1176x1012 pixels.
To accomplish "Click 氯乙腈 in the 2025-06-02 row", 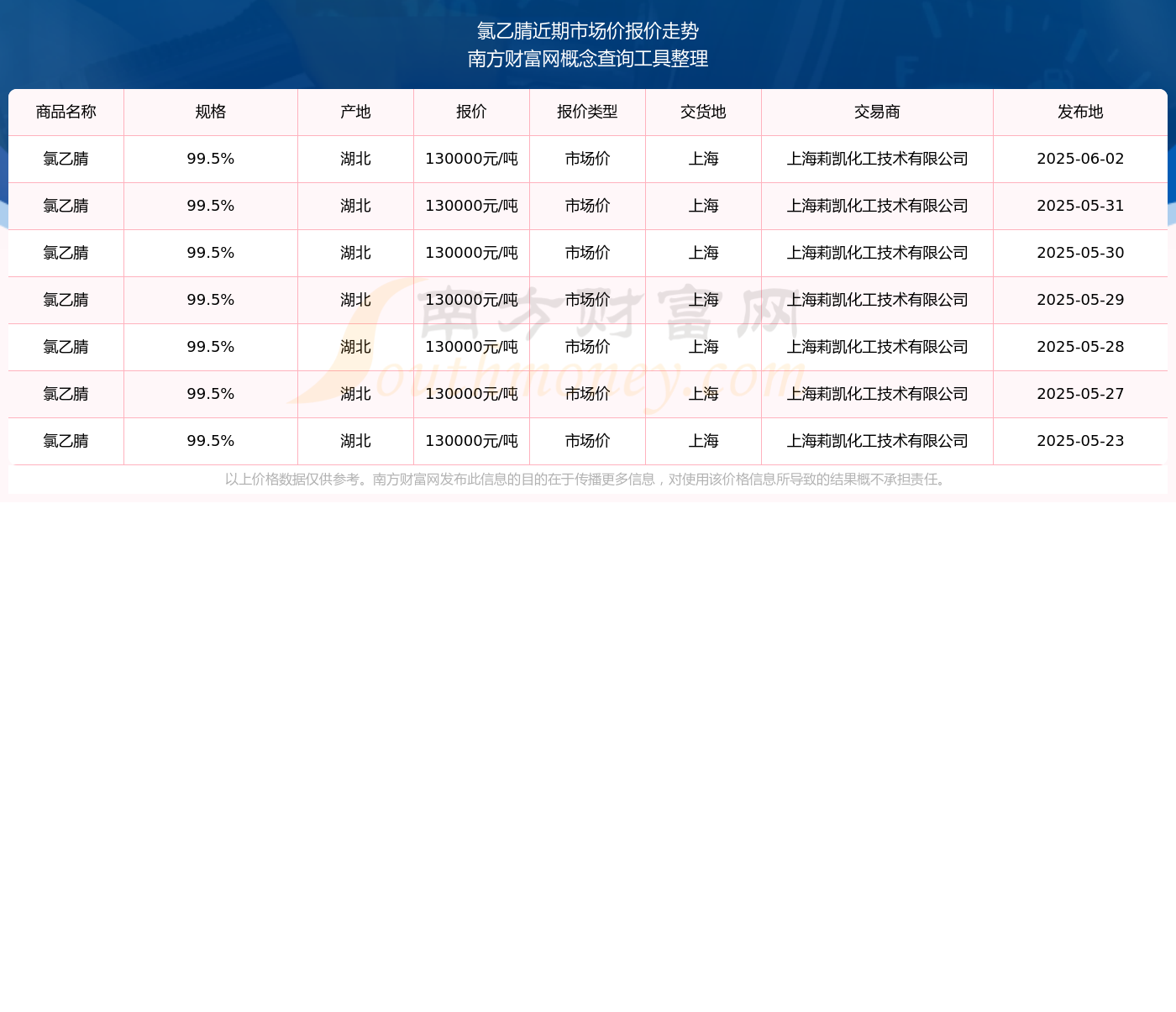I will (x=66, y=159).
